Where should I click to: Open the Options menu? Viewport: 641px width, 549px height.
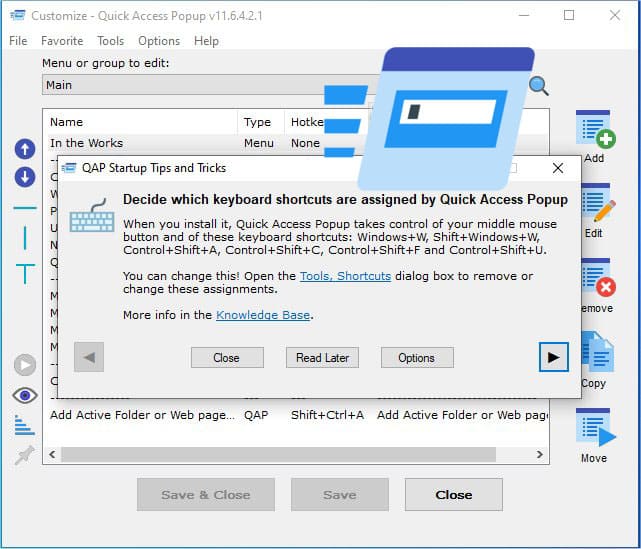click(x=159, y=41)
